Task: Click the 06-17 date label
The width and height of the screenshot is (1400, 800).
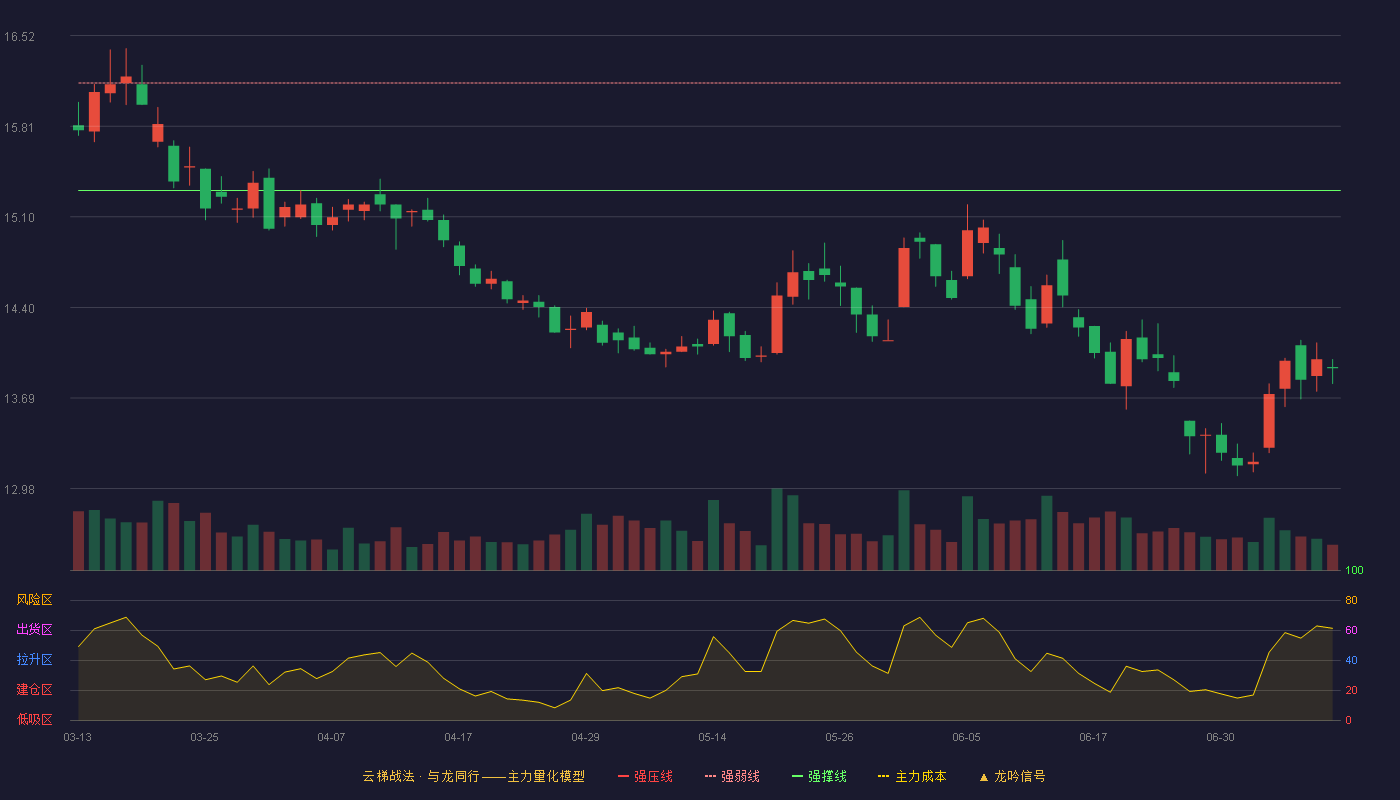Action: [x=1093, y=737]
